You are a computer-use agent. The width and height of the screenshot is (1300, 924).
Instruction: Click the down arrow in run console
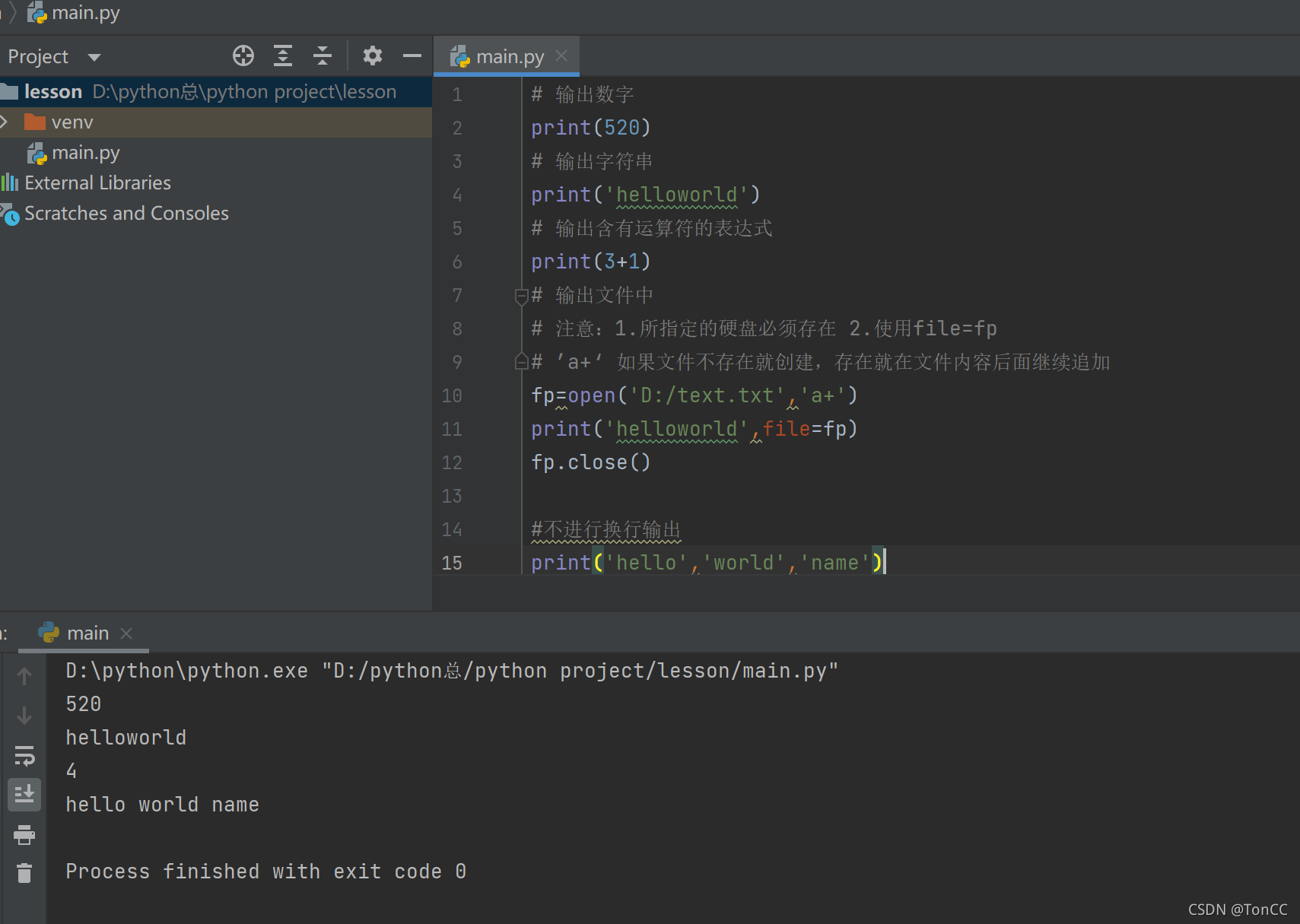pyautogui.click(x=24, y=716)
